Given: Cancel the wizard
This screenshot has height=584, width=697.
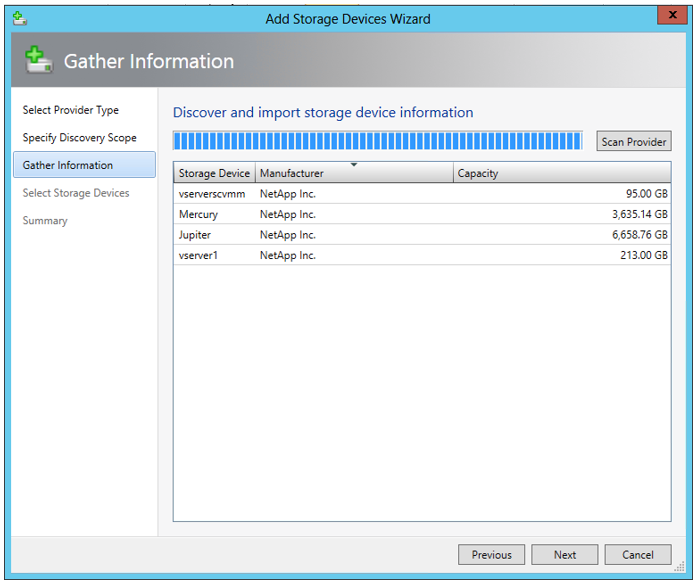Looking at the screenshot, I should [637, 555].
